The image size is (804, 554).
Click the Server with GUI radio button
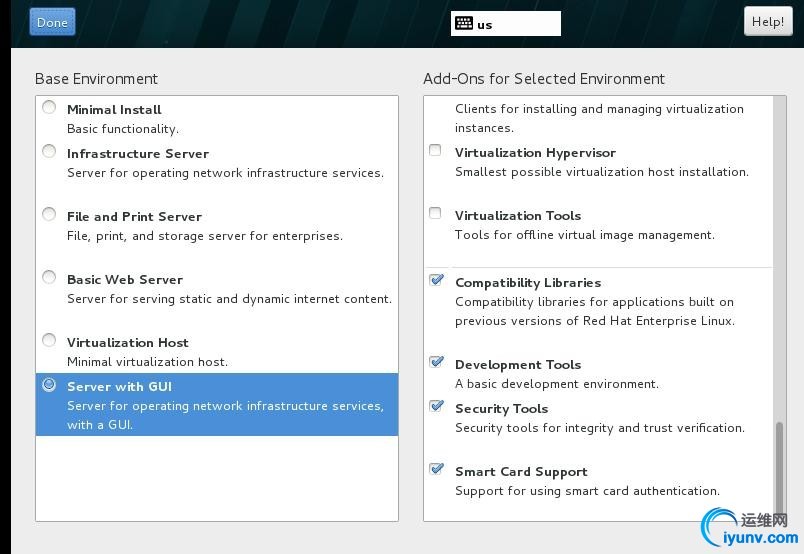point(49,384)
